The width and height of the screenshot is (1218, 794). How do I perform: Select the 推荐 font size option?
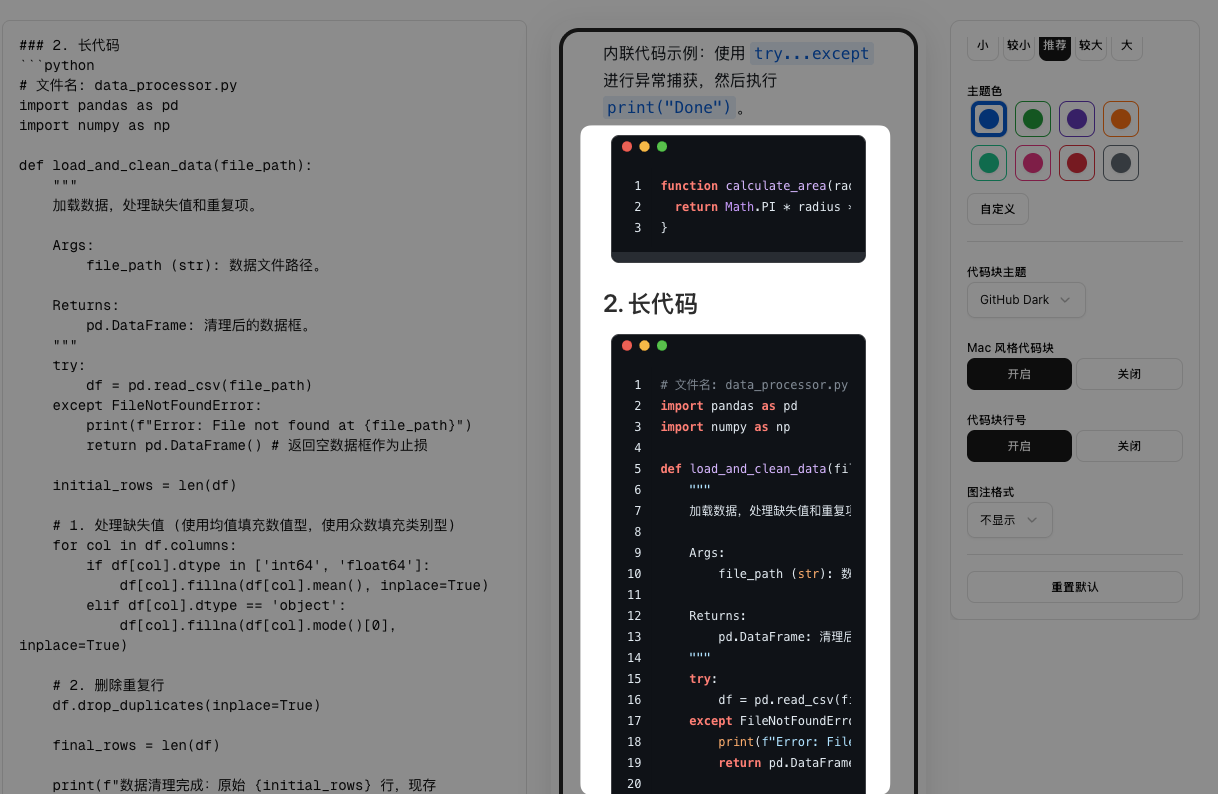(x=1054, y=46)
